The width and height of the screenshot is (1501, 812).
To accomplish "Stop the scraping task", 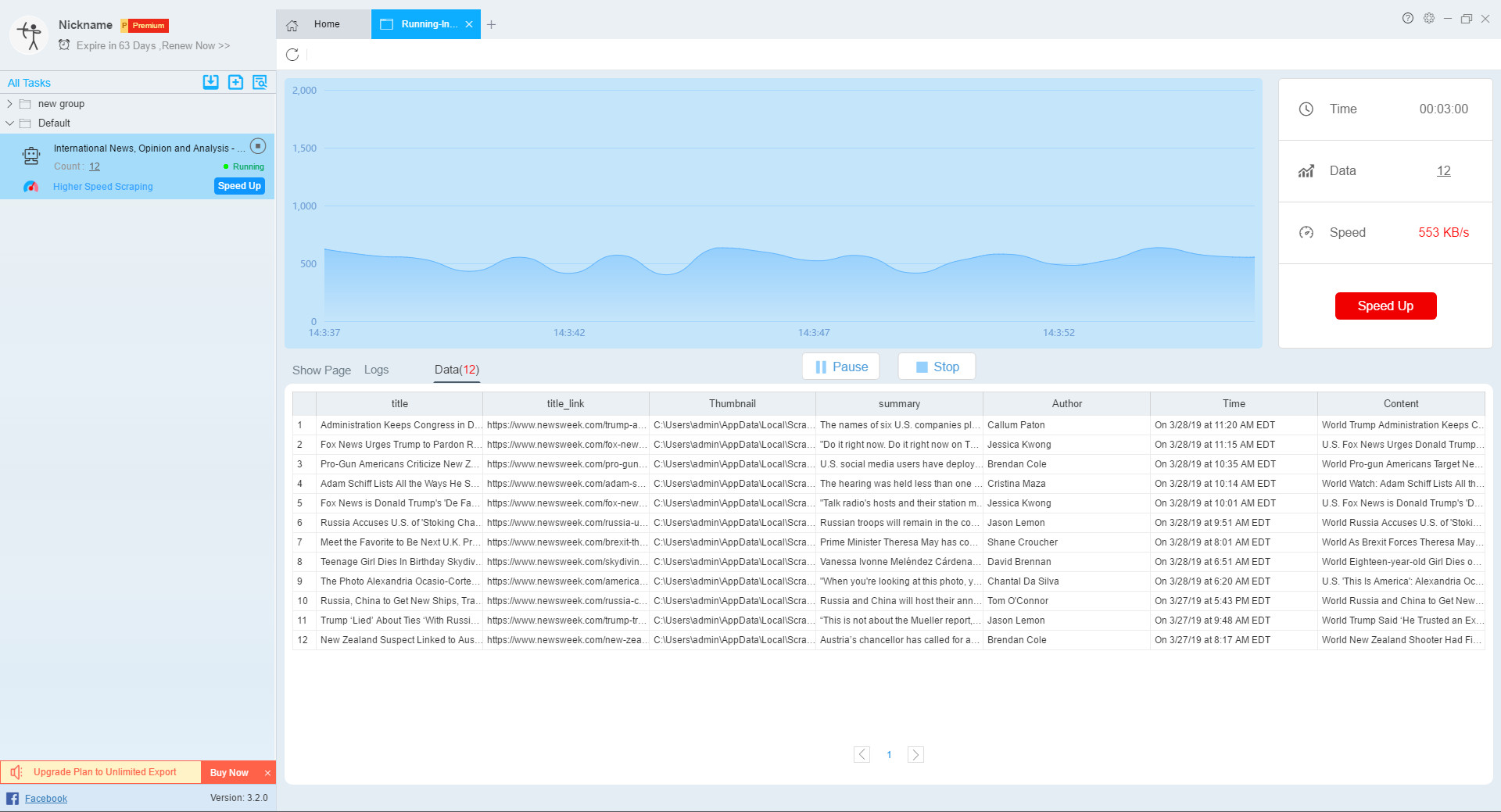I will 937,367.
